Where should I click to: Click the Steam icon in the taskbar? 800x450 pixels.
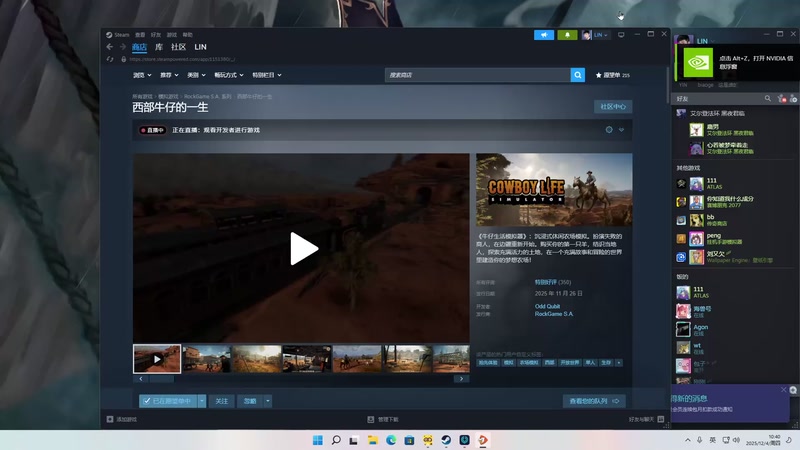coord(446,440)
